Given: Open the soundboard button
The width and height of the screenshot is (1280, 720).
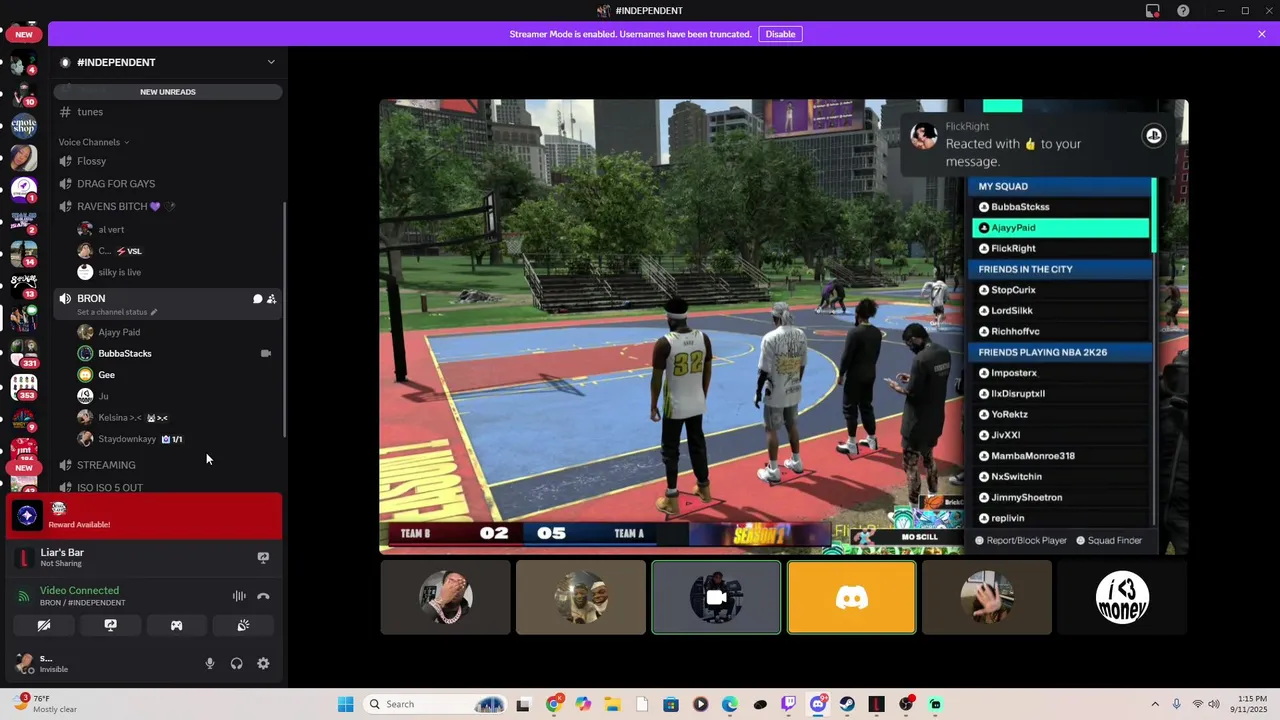Looking at the screenshot, I should pos(242,626).
